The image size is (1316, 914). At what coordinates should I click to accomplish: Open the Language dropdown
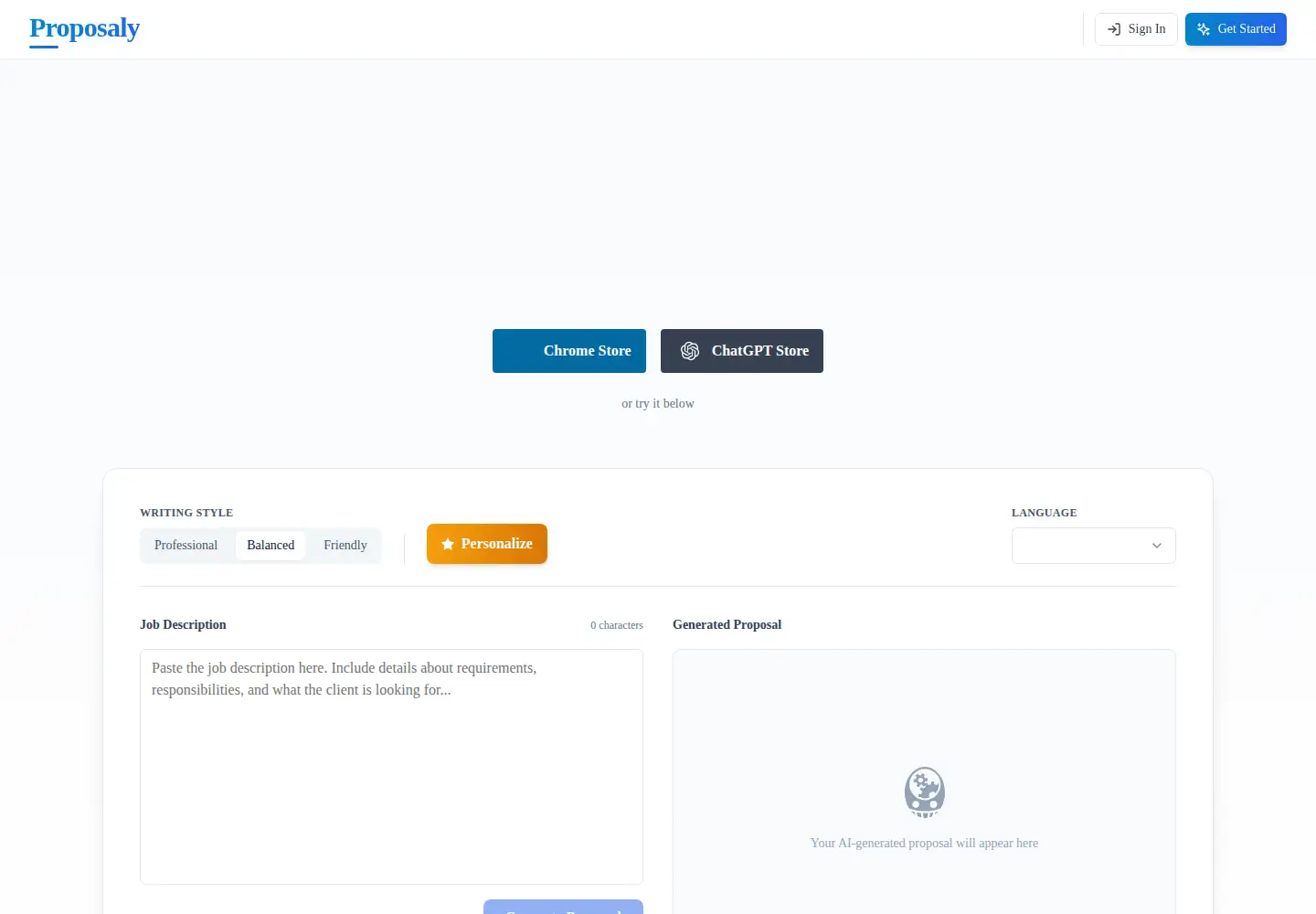1094,546
